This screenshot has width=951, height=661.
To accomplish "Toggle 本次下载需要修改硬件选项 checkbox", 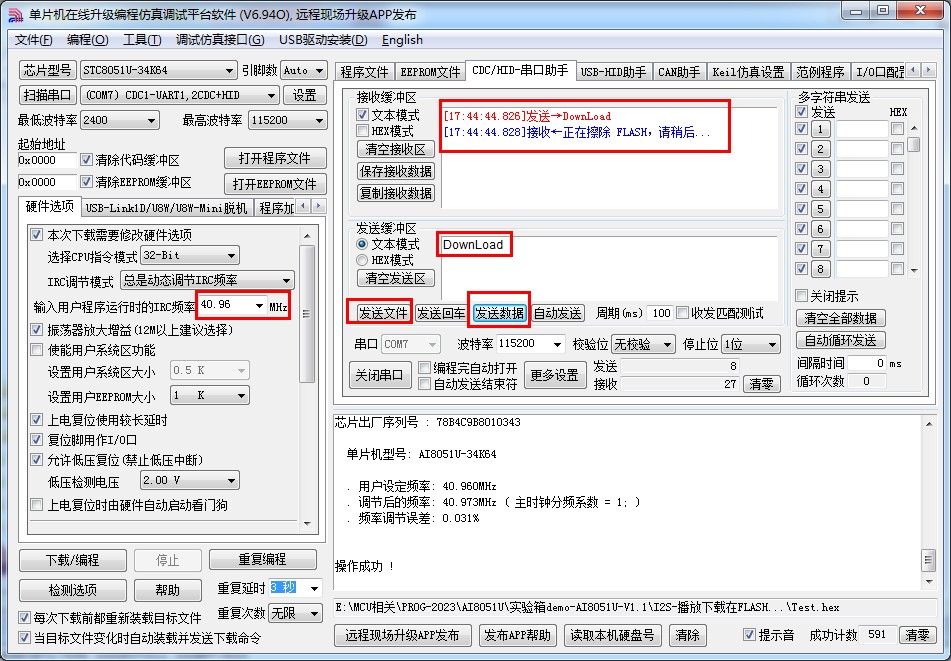I will coord(36,235).
